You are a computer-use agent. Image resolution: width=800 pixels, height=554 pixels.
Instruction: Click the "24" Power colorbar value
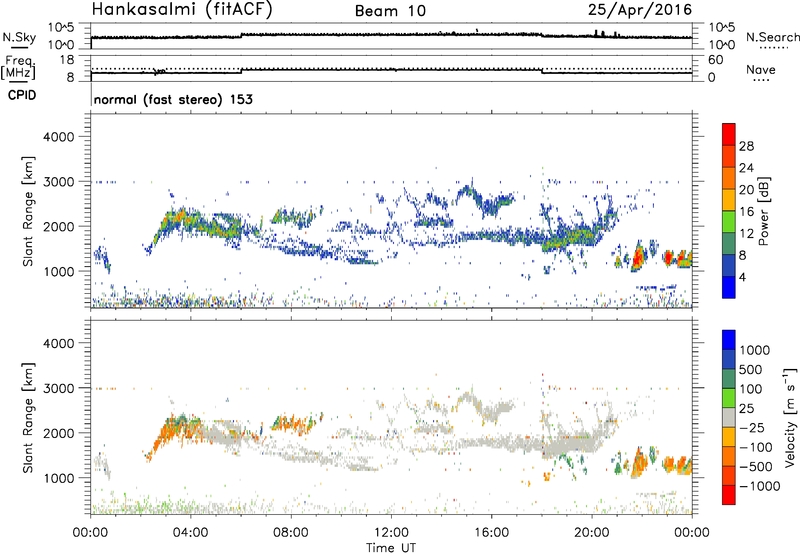tap(746, 168)
